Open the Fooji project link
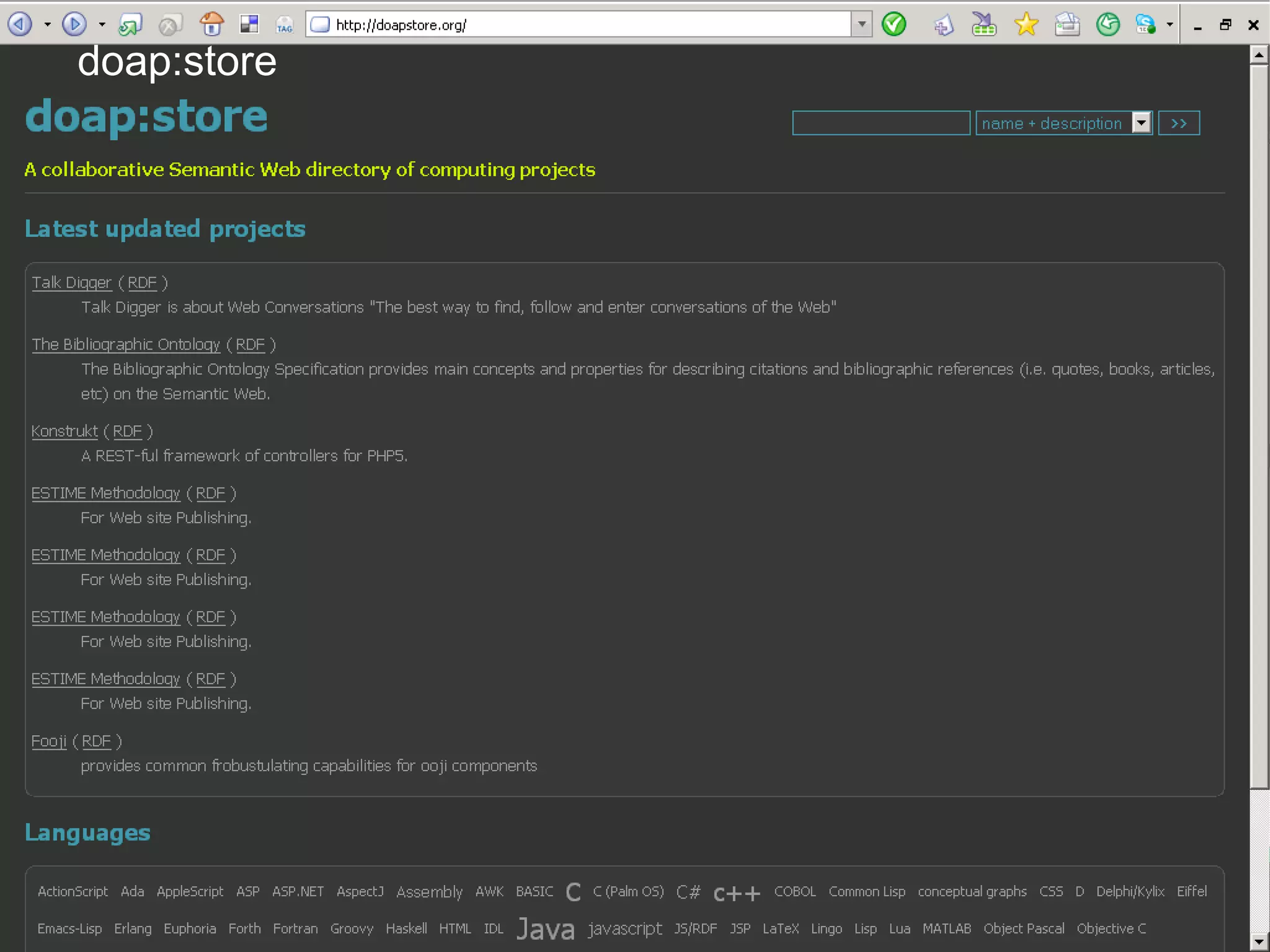The image size is (1270, 952). (x=49, y=741)
